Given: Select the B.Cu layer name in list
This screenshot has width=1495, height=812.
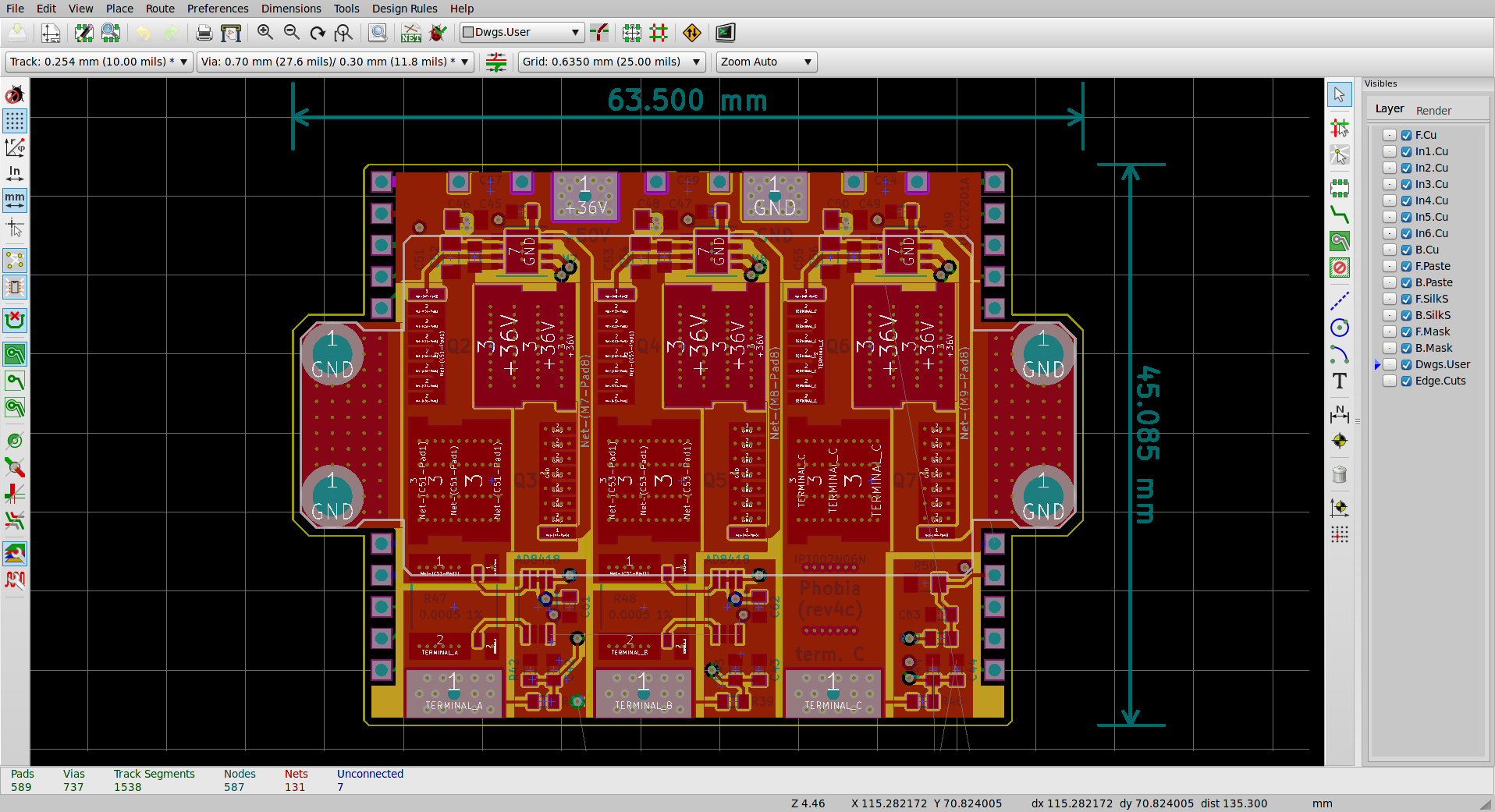Looking at the screenshot, I should pos(1426,250).
